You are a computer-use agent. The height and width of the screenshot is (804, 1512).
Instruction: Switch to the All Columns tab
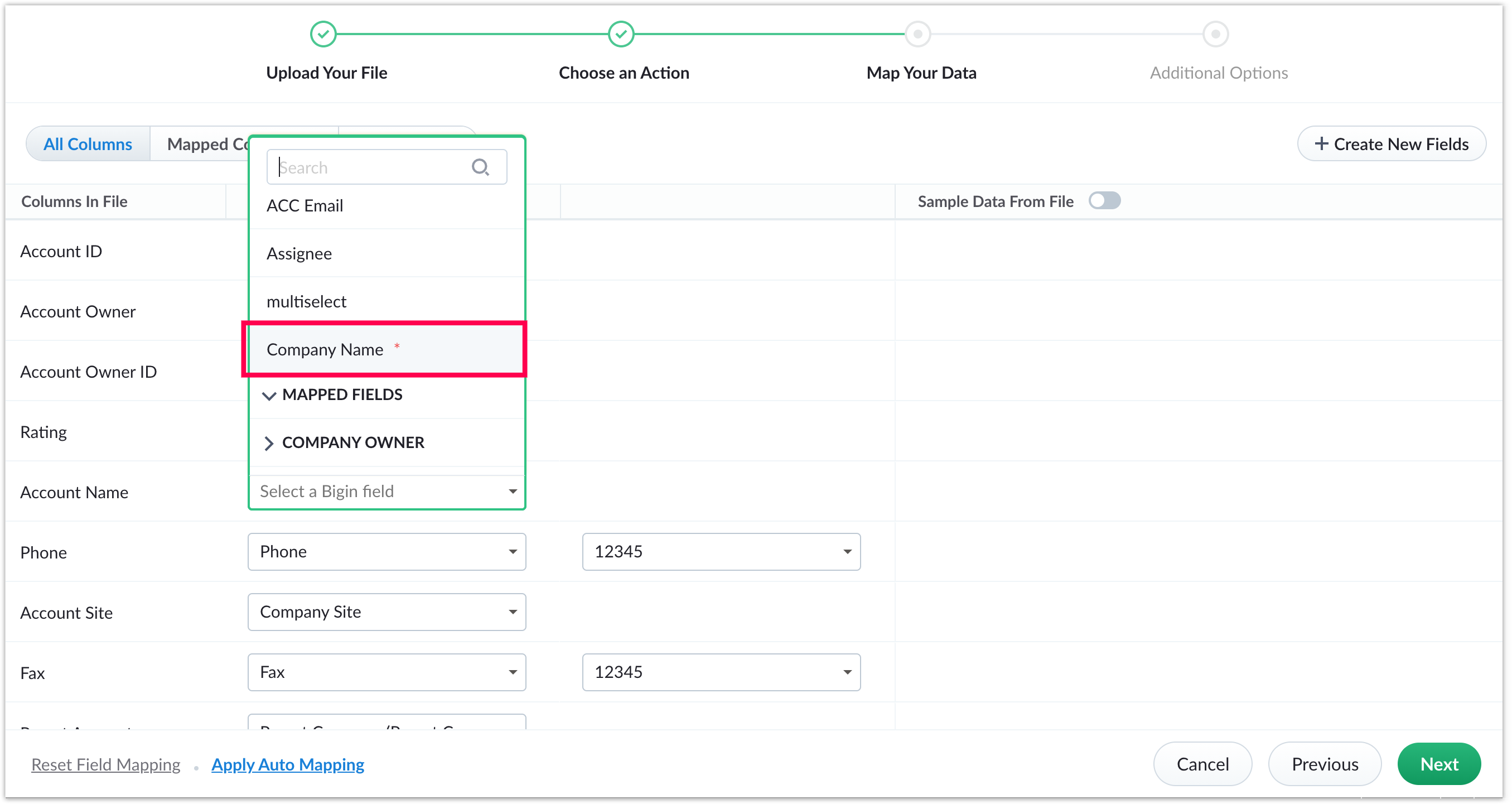point(88,144)
